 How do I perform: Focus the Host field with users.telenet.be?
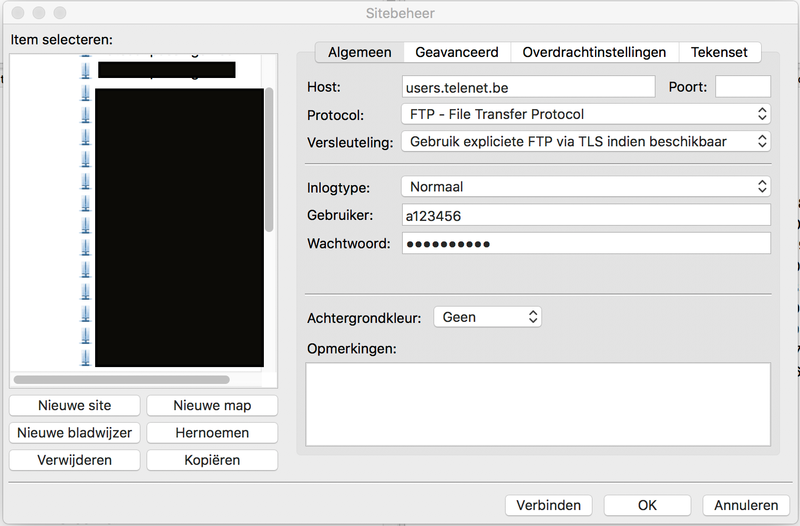528,87
